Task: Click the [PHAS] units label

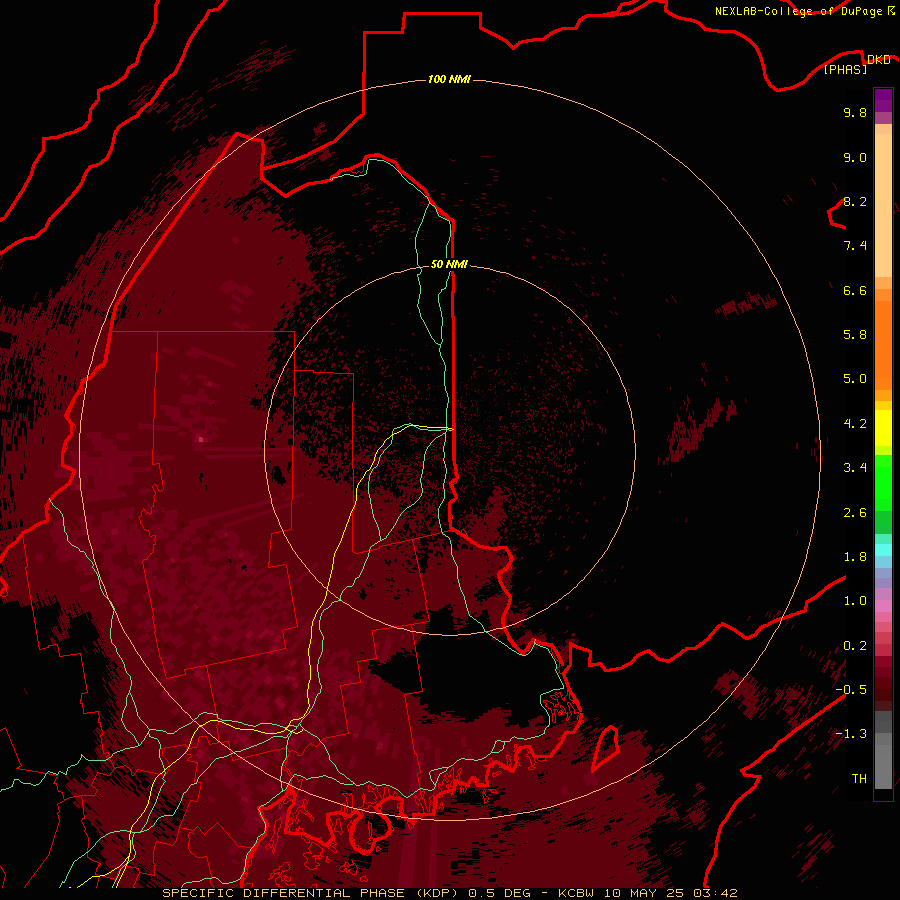Action: coord(845,70)
